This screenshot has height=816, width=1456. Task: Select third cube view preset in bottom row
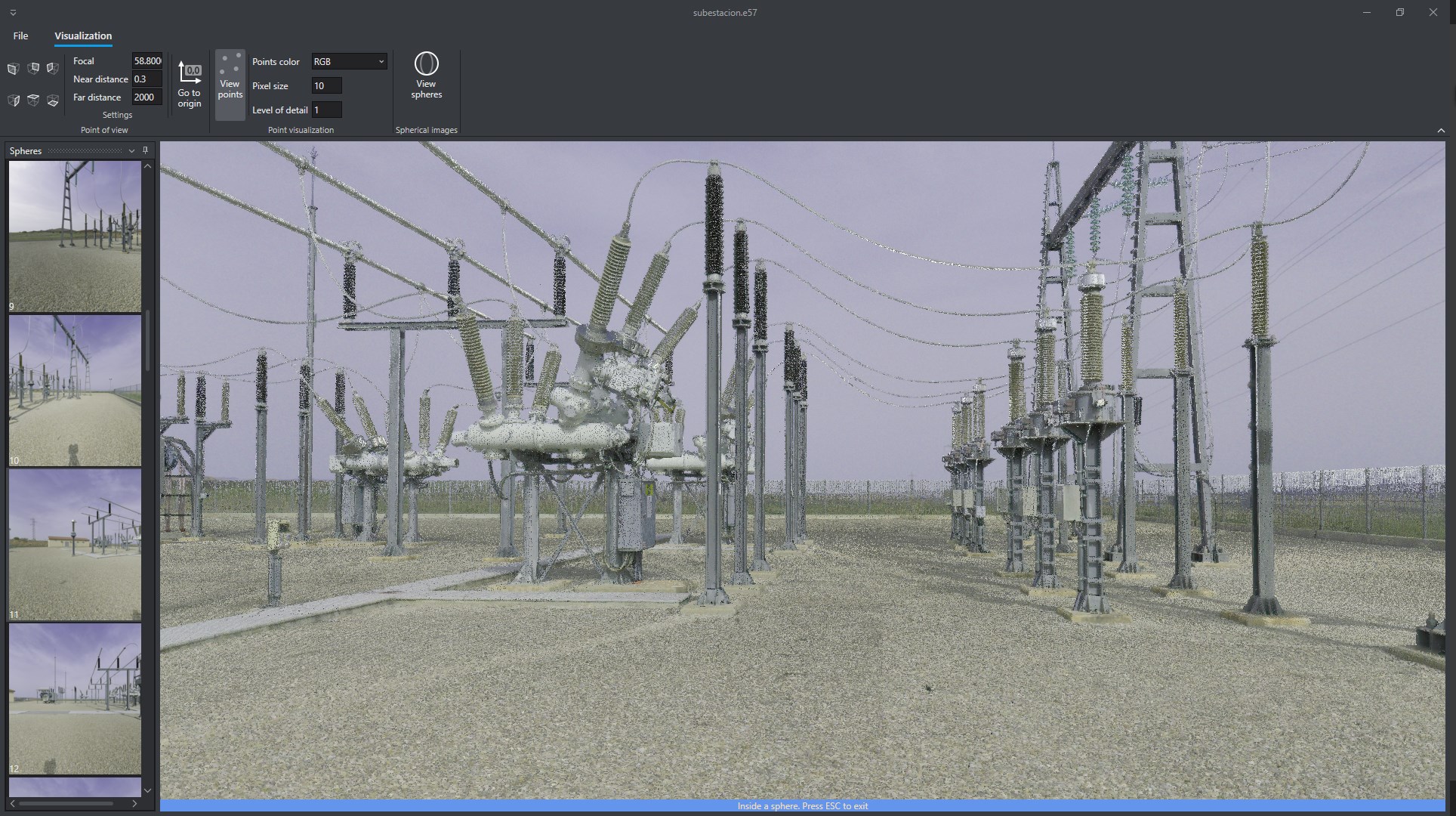53,100
